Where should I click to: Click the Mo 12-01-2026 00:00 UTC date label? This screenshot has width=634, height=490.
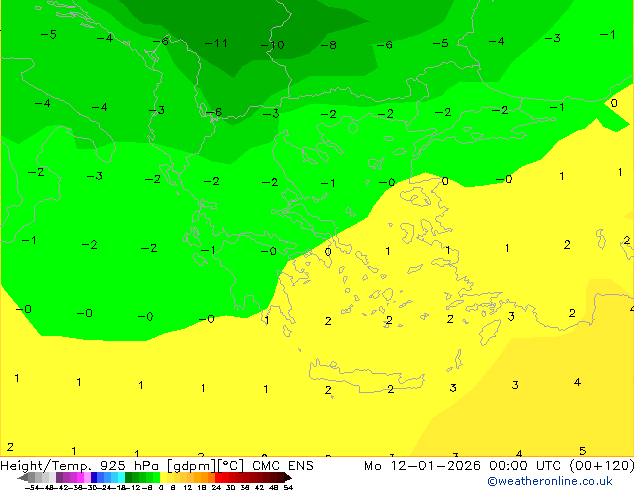462,466
